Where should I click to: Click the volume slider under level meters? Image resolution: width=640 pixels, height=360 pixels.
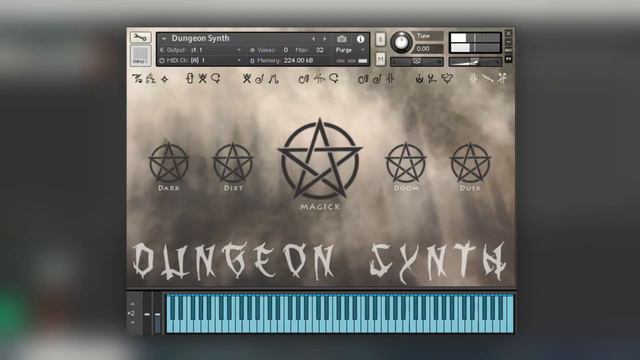click(475, 62)
